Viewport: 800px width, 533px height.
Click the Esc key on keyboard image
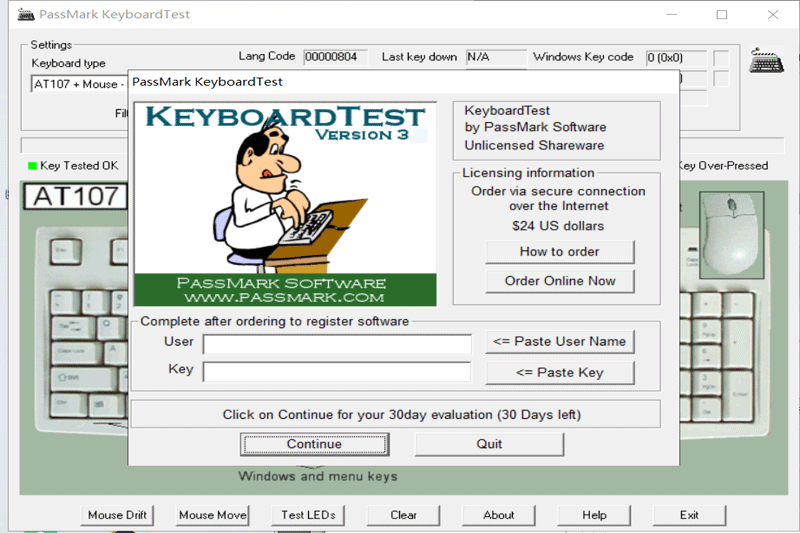click(66, 250)
